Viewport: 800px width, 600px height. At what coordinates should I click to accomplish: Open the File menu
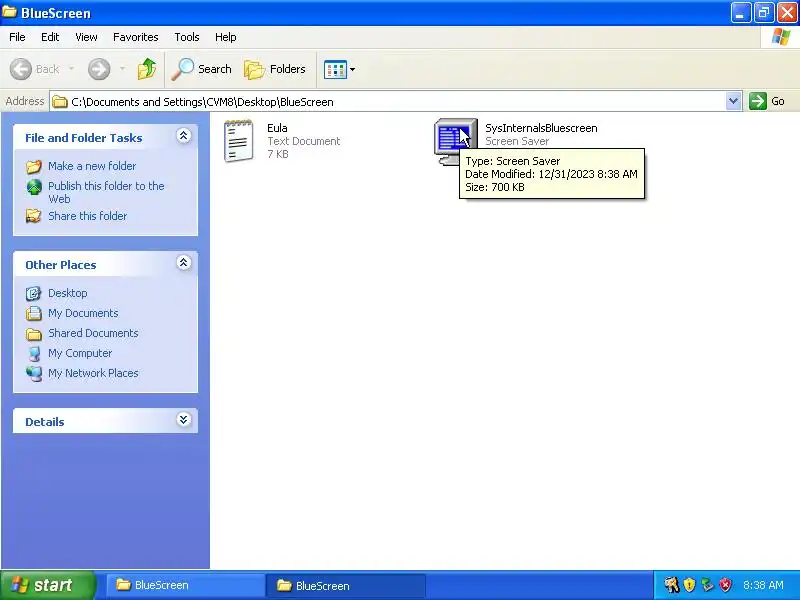click(17, 37)
